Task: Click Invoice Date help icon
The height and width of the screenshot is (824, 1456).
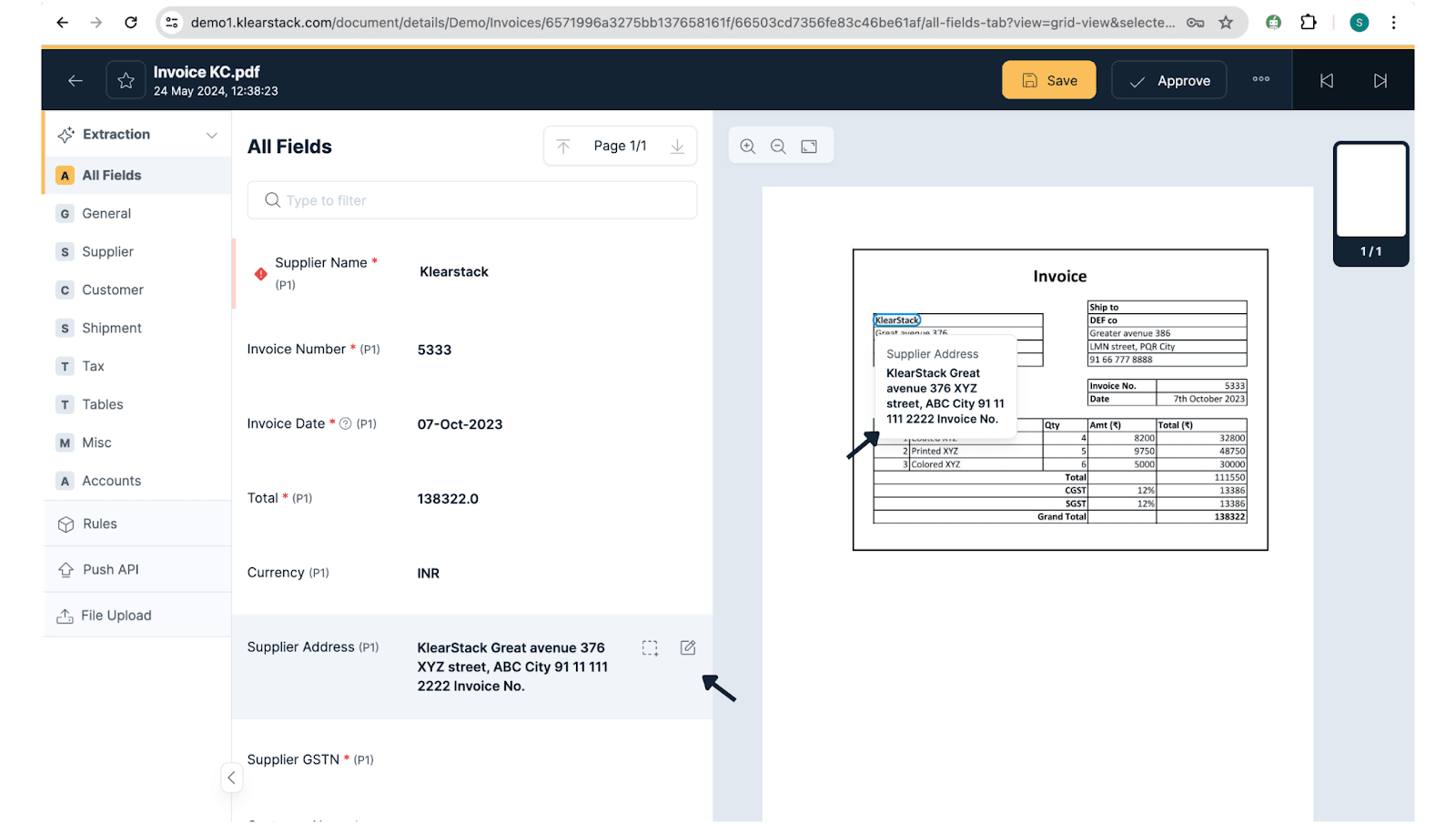Action: pyautogui.click(x=346, y=423)
